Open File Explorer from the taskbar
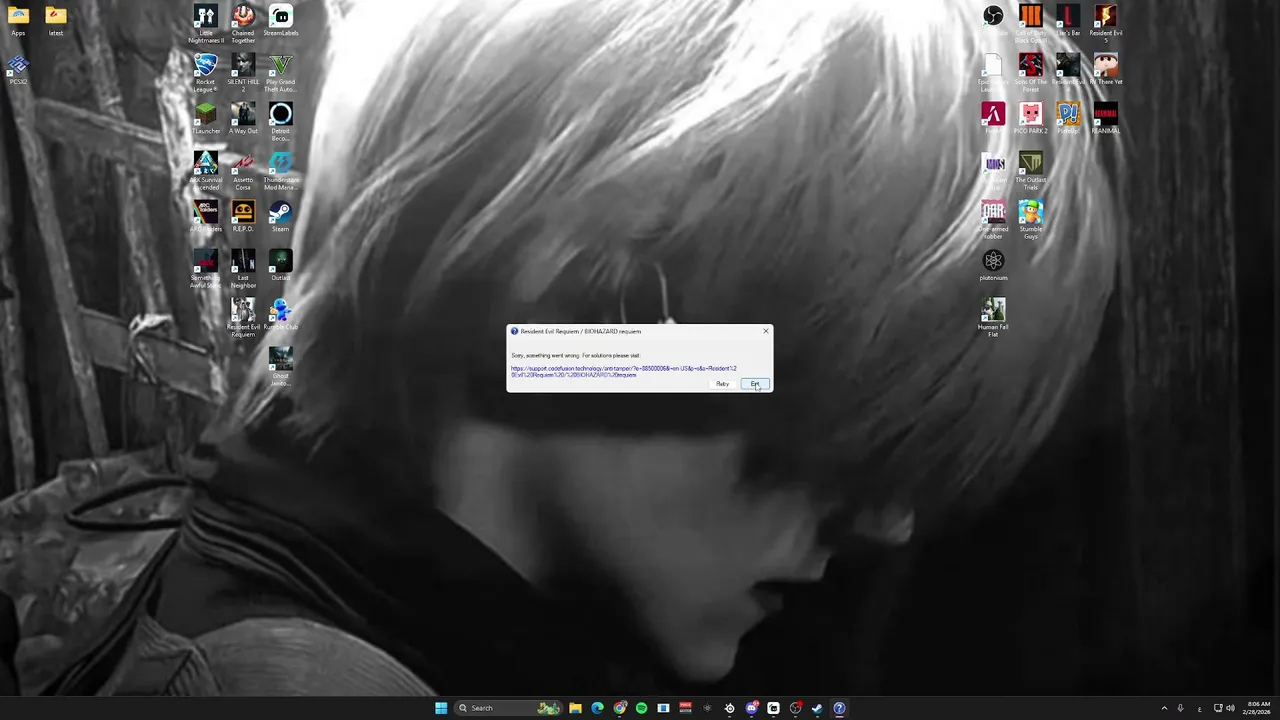The height and width of the screenshot is (720, 1280). pos(575,708)
